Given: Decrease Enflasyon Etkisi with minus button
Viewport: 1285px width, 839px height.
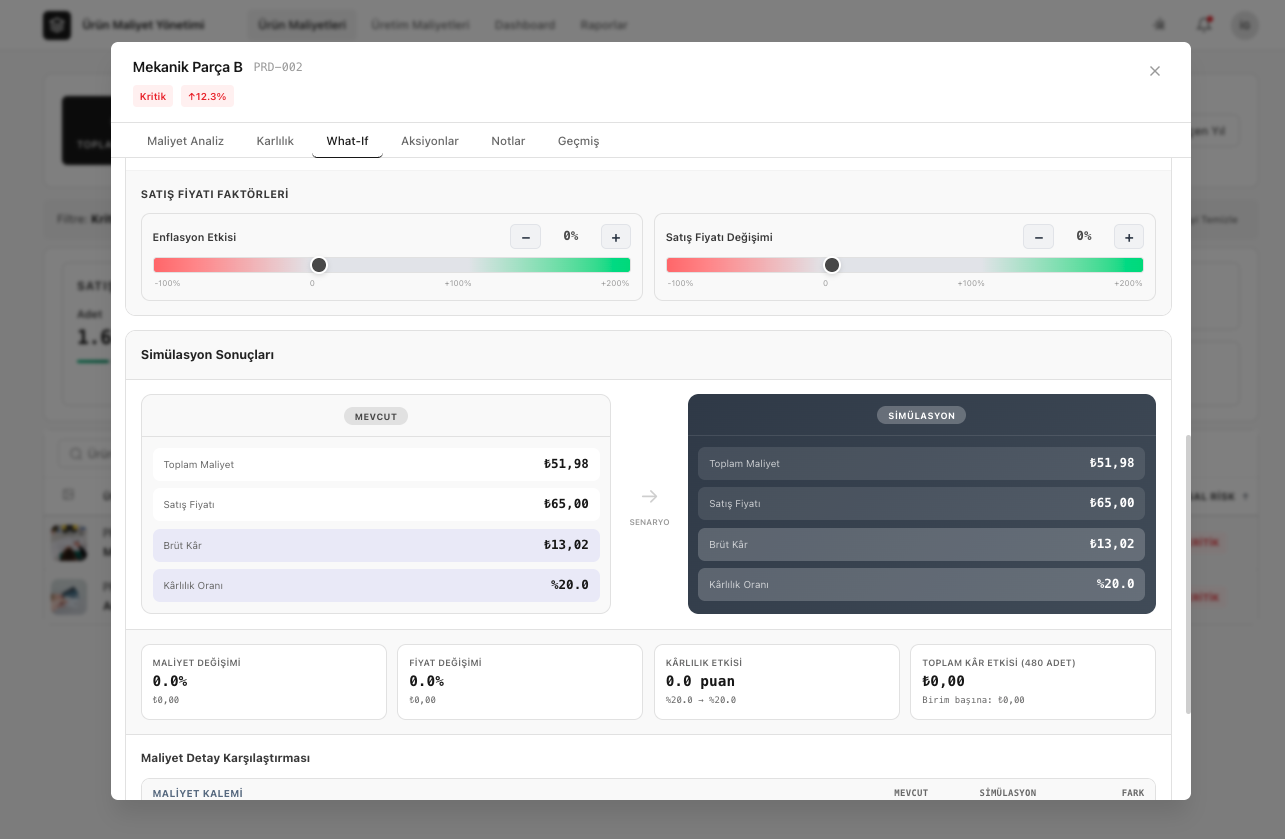Looking at the screenshot, I should [x=525, y=237].
